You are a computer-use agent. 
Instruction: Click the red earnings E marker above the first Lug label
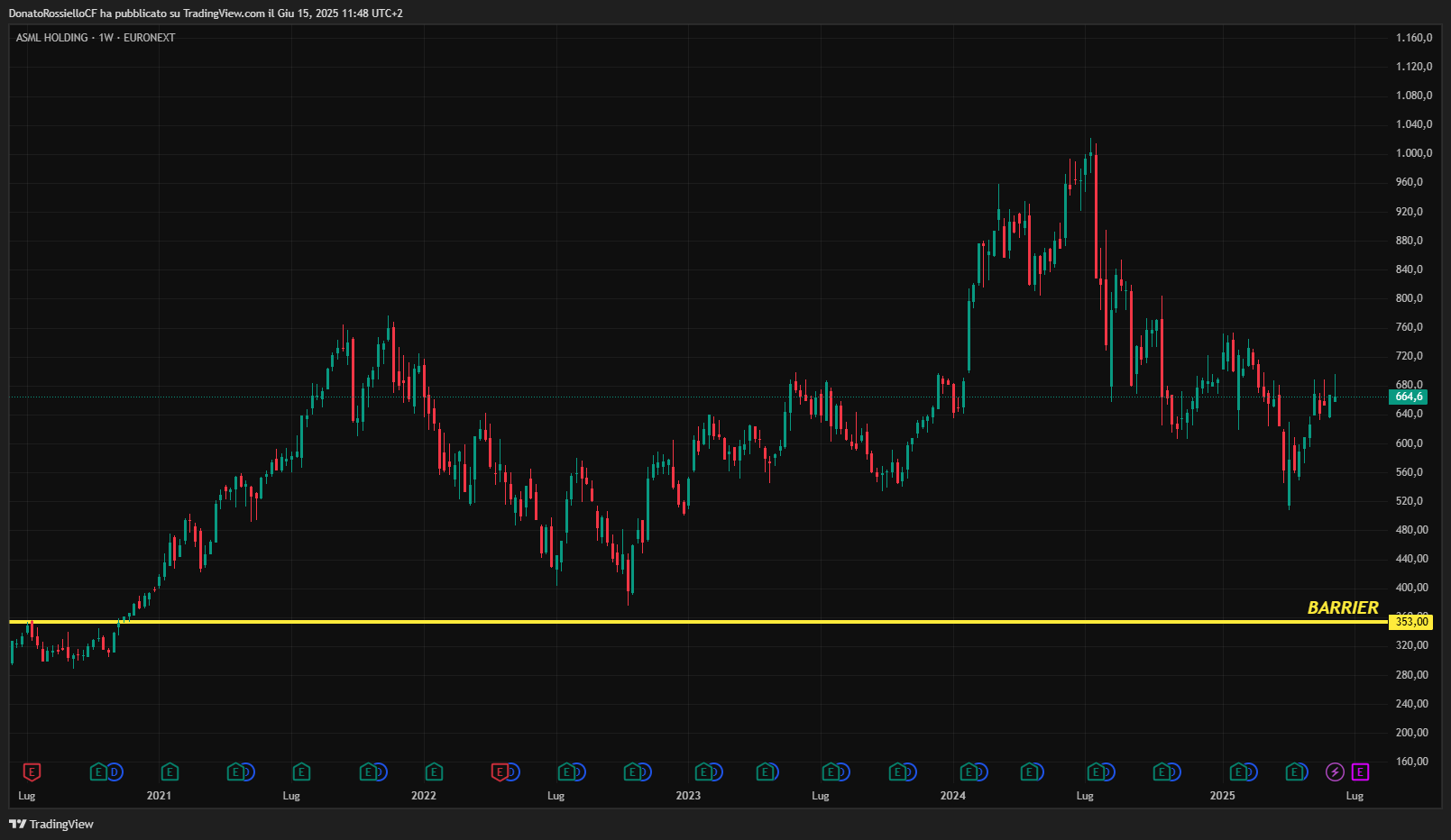[x=32, y=772]
